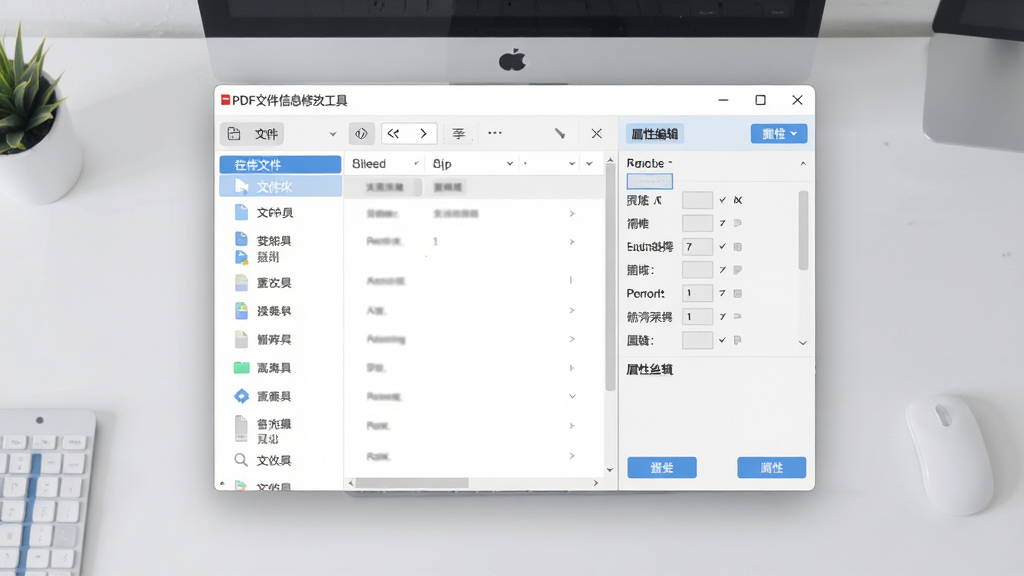Click the lower-left blue button in the properties panel
Image resolution: width=1024 pixels, height=576 pixels.
point(662,468)
